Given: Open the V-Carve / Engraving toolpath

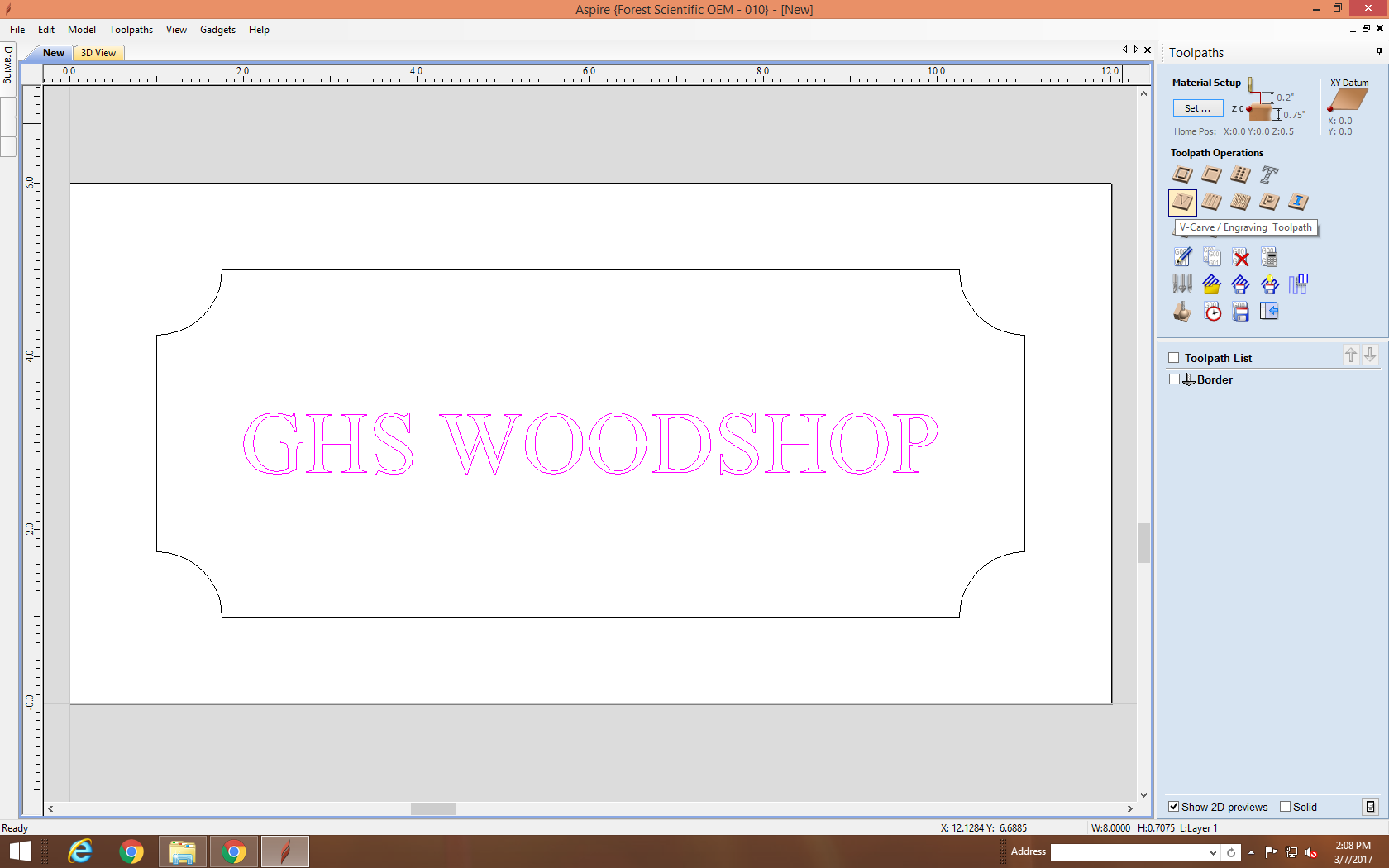Looking at the screenshot, I should coord(1182,202).
